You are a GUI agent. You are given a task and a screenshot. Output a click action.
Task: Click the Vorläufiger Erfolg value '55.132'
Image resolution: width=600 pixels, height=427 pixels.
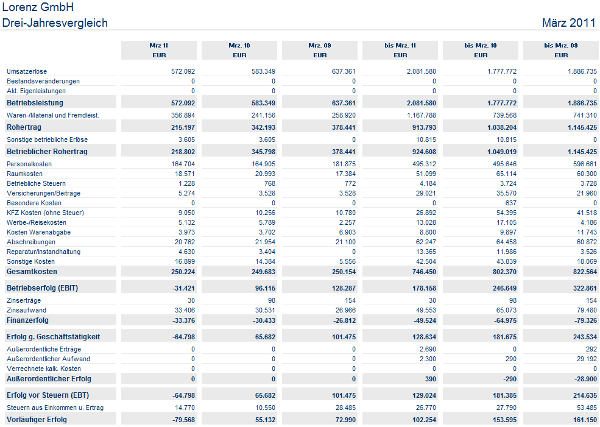point(265,420)
